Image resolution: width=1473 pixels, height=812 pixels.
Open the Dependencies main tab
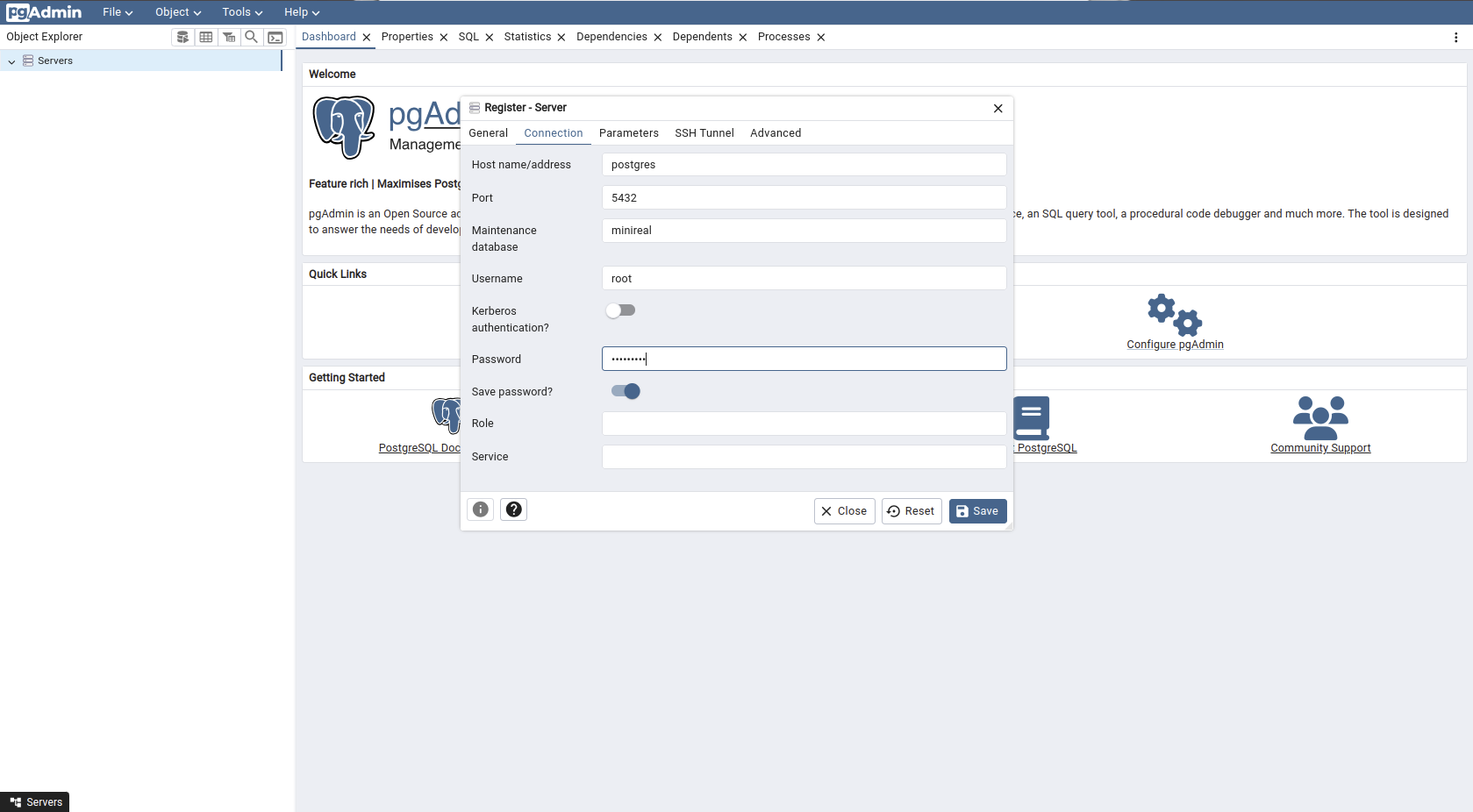[611, 37]
